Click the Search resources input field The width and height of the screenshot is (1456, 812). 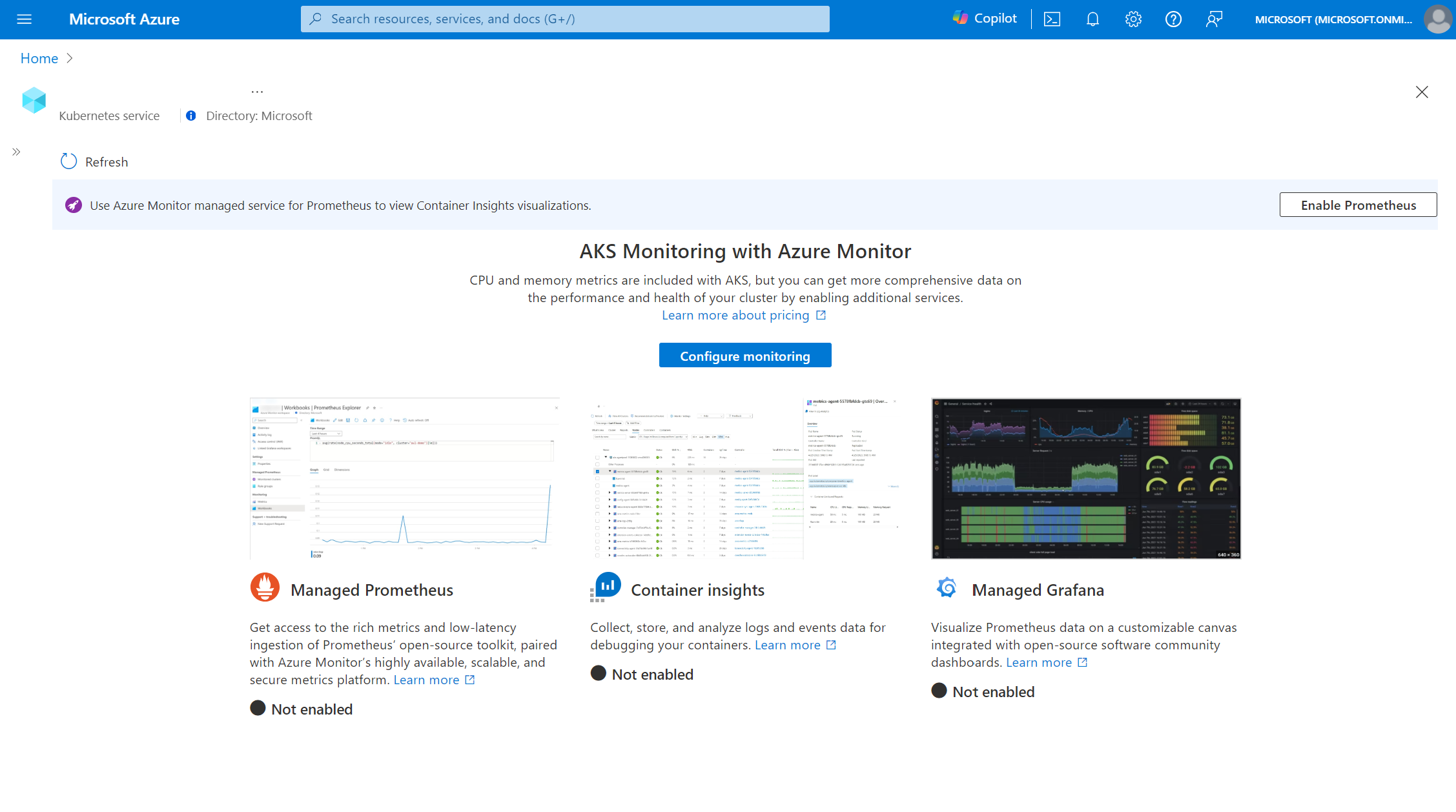[565, 18]
